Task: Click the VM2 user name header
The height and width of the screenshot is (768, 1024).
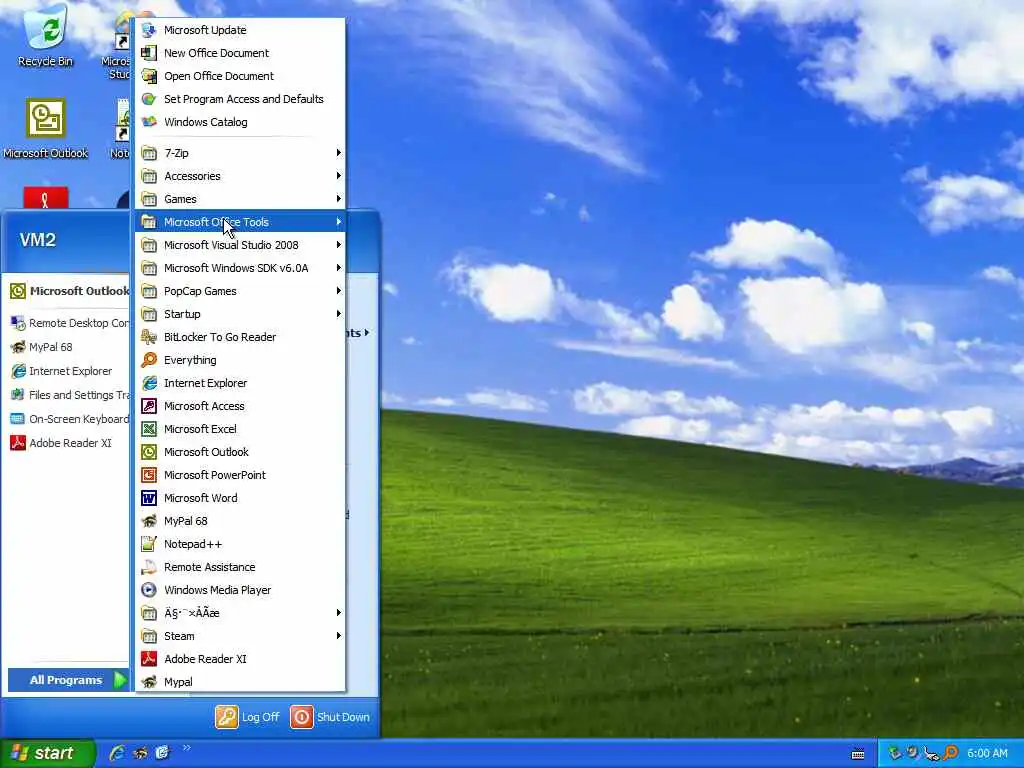Action: [38, 240]
